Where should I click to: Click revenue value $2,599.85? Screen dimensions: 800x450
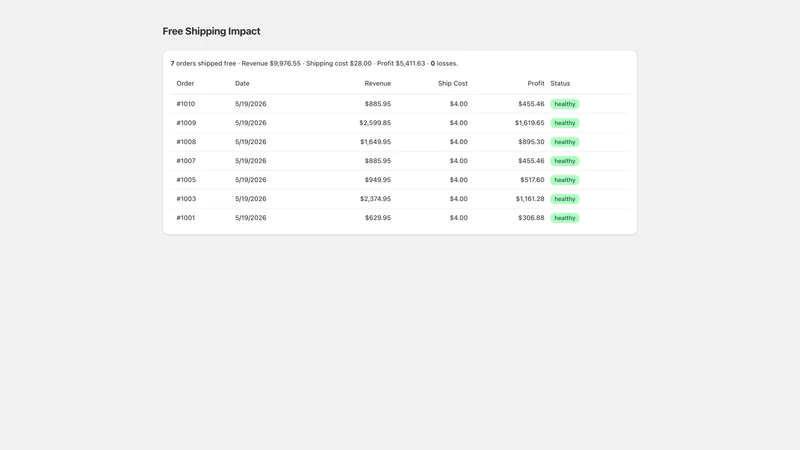point(375,122)
